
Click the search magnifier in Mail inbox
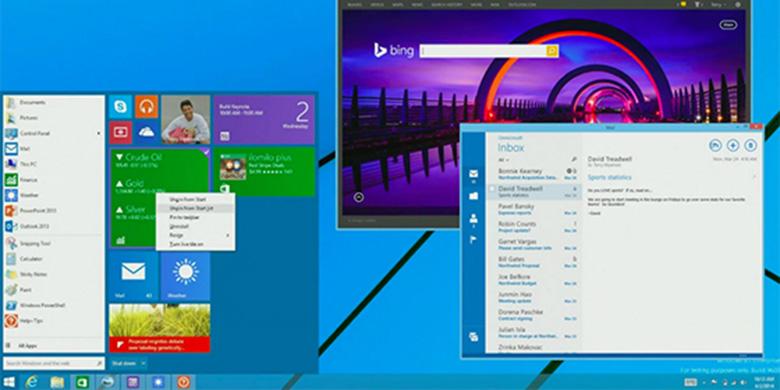click(x=574, y=160)
